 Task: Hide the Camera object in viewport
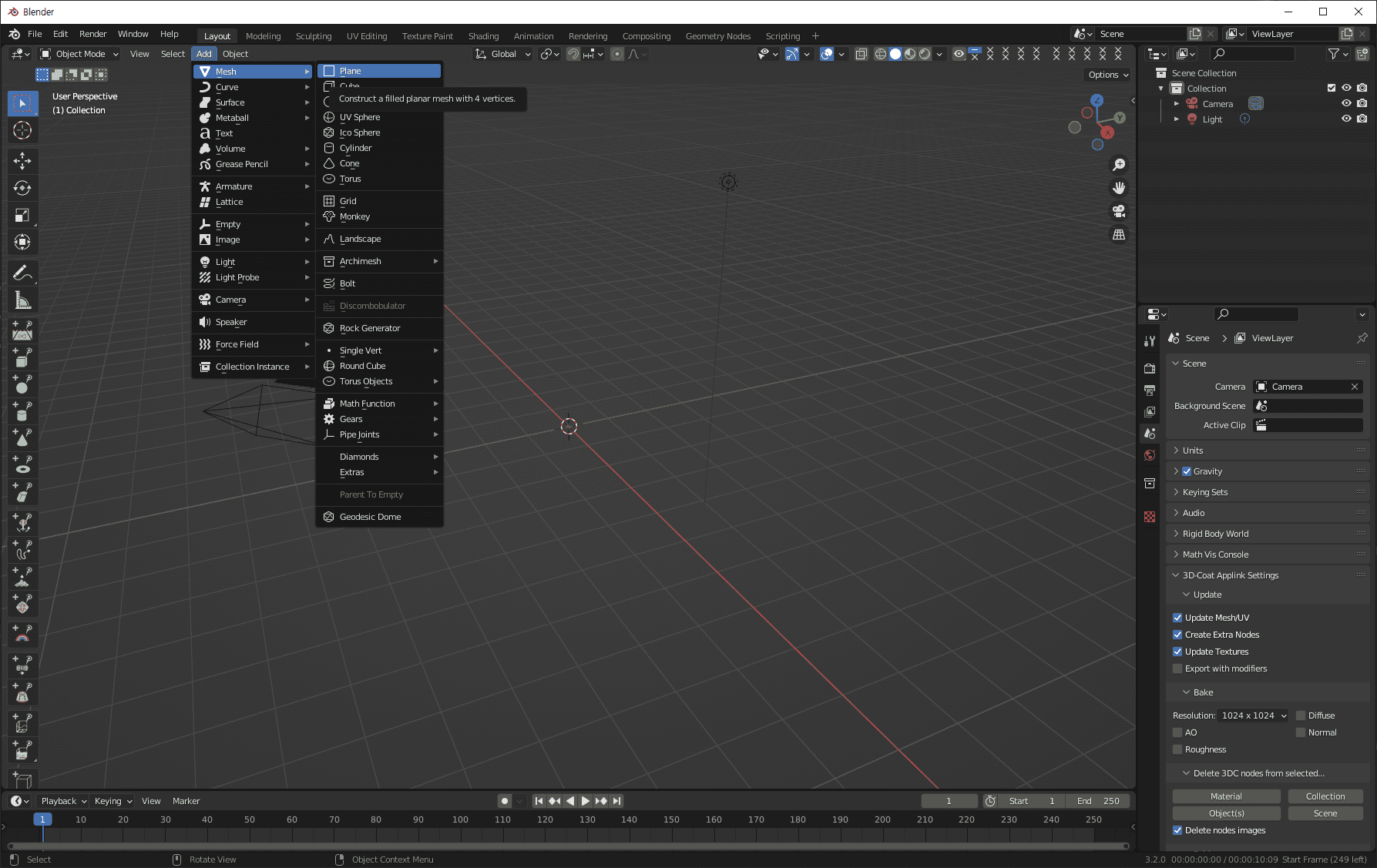1346,103
